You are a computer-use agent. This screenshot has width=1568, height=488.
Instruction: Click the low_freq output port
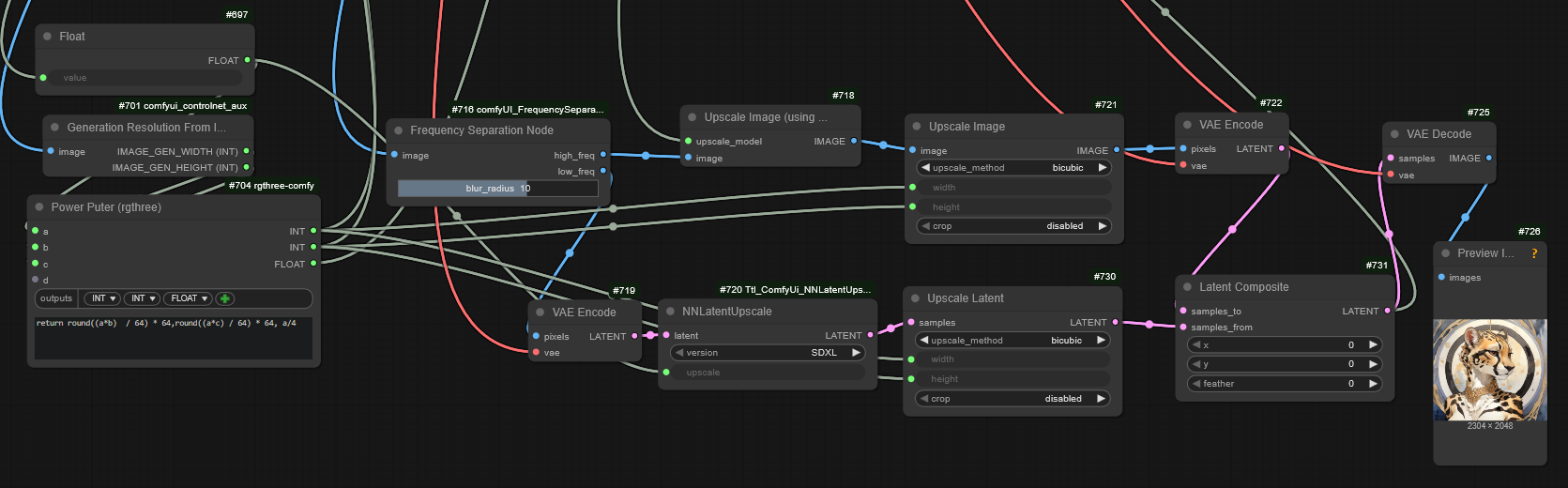[602, 171]
